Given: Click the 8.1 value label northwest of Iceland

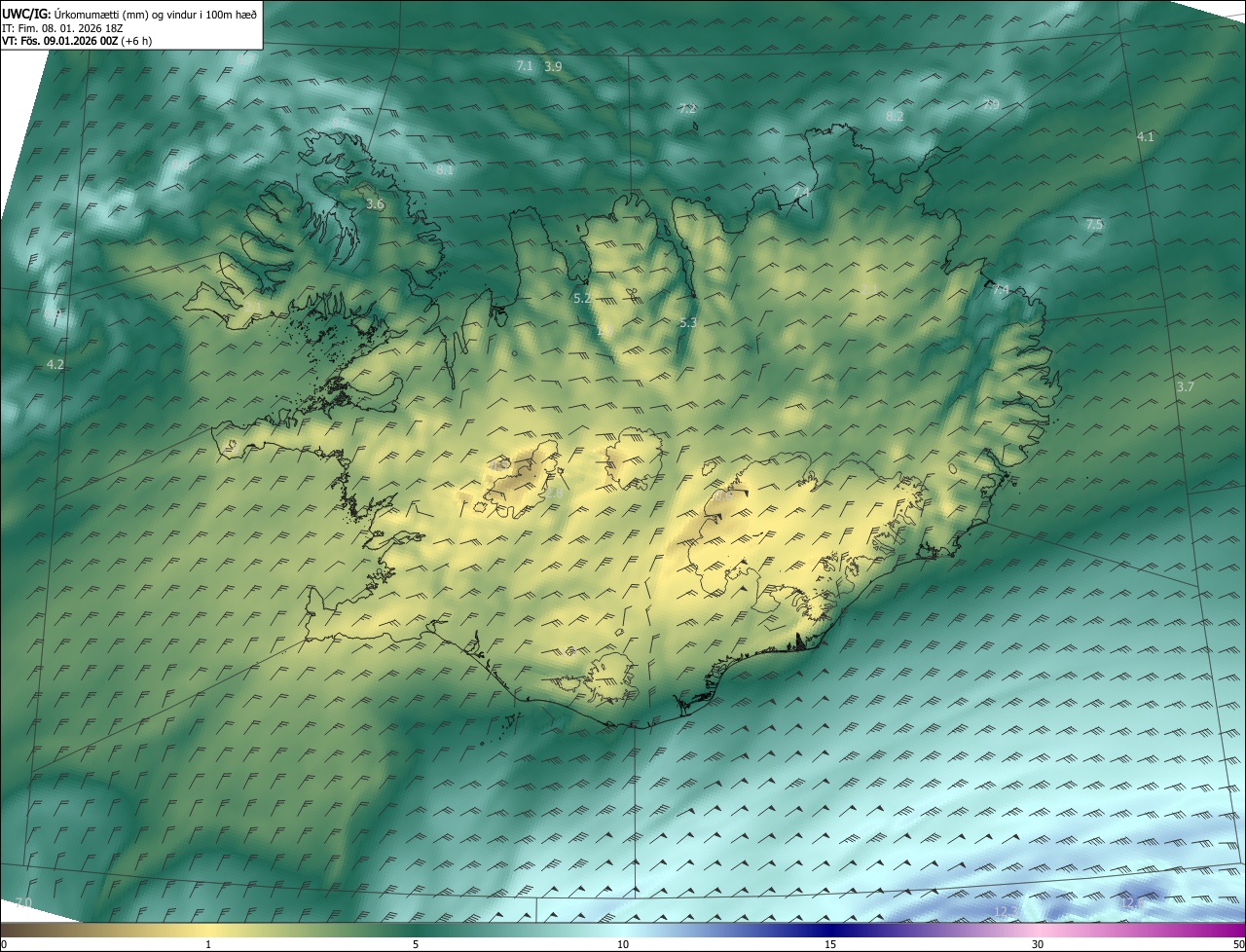Looking at the screenshot, I should (x=445, y=169).
